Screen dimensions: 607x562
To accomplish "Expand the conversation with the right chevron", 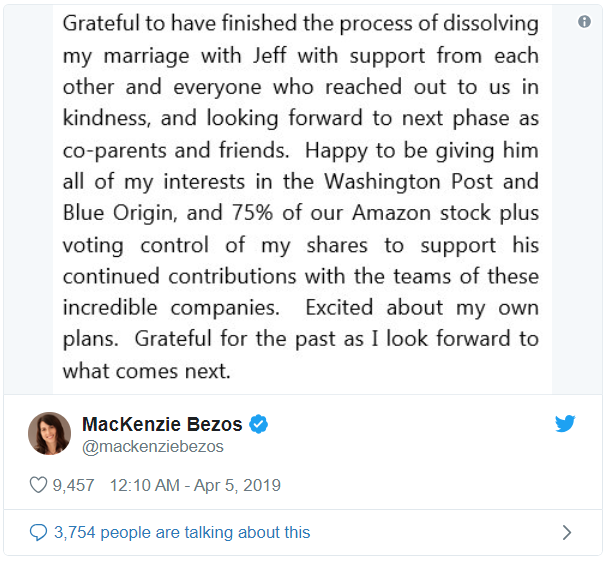I will (567, 533).
